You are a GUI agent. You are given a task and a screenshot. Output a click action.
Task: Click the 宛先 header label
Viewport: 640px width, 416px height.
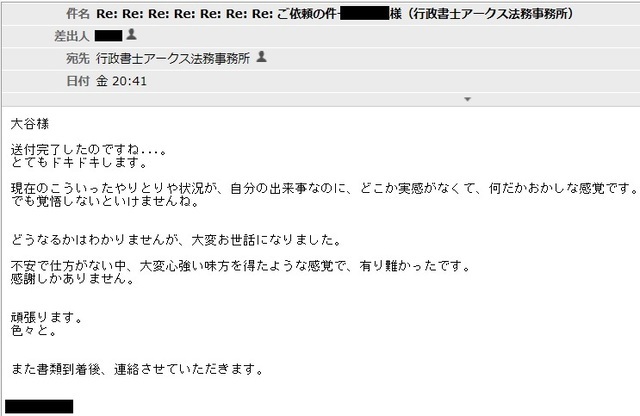(78, 58)
